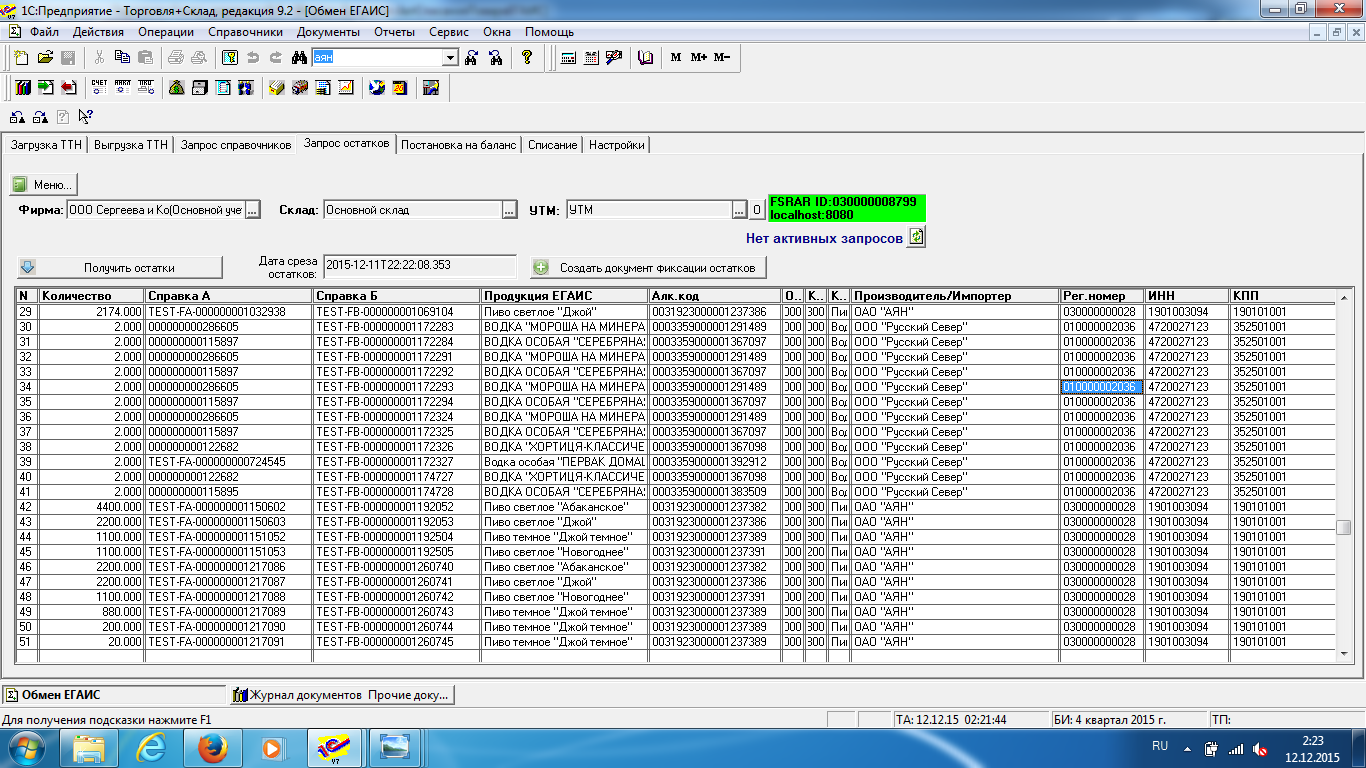Click the colored books journals icon
Viewport: 1366px width, 768px height.
point(22,88)
